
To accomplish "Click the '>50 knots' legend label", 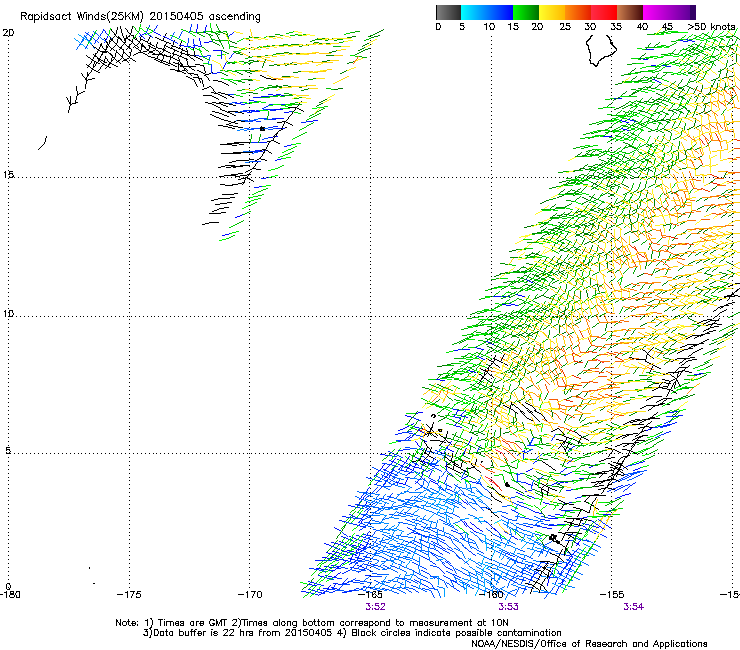I will point(711,27).
